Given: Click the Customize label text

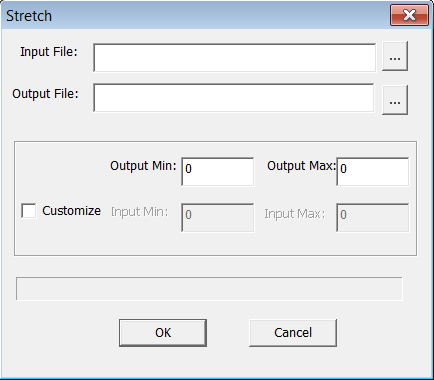Looking at the screenshot, I should pos(71,211).
